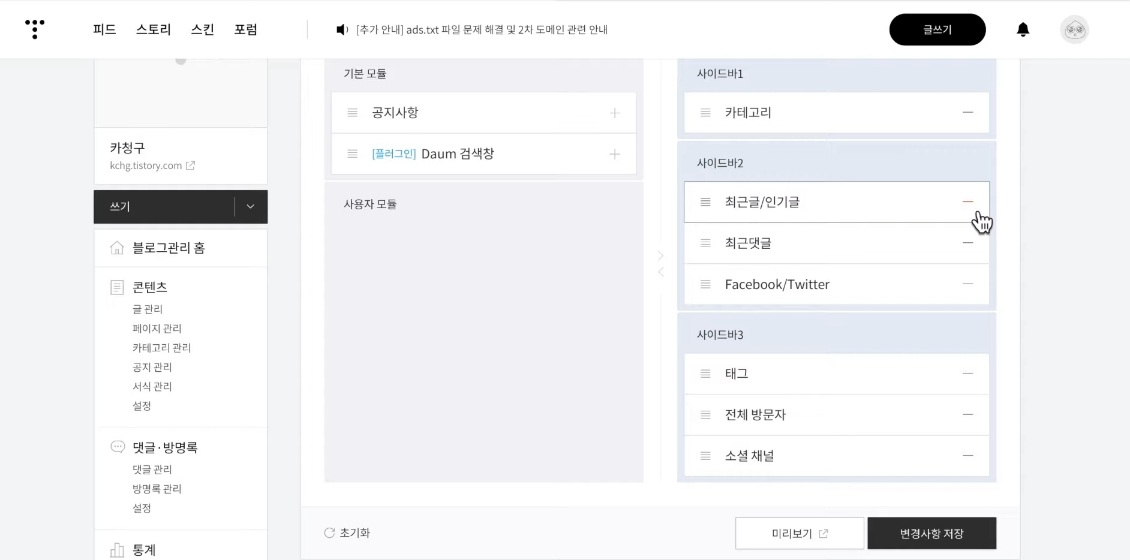This screenshot has width=1130, height=560.
Task: Remove the 최근댓글 module with minus icon
Action: click(968, 243)
